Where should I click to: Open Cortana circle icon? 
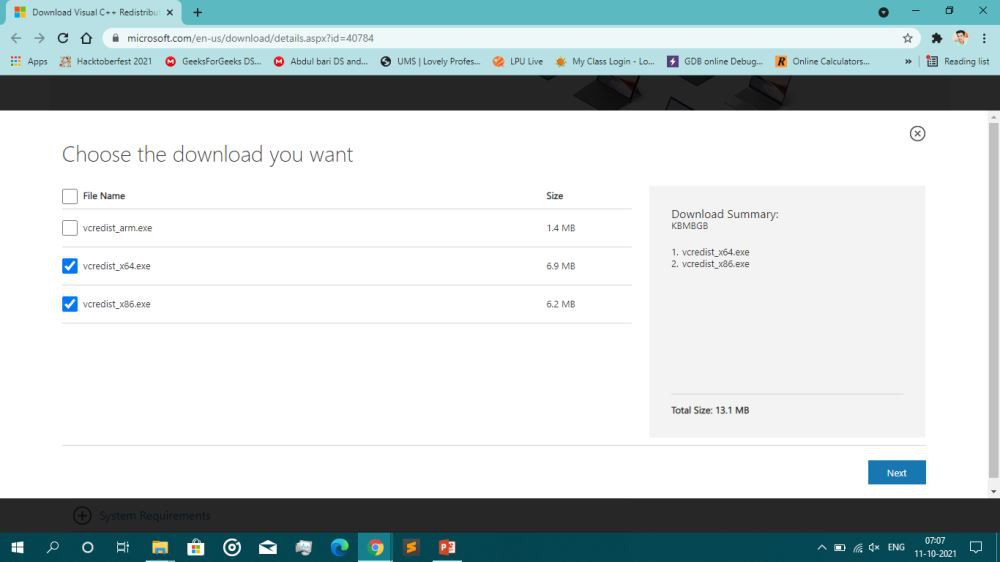click(x=88, y=547)
